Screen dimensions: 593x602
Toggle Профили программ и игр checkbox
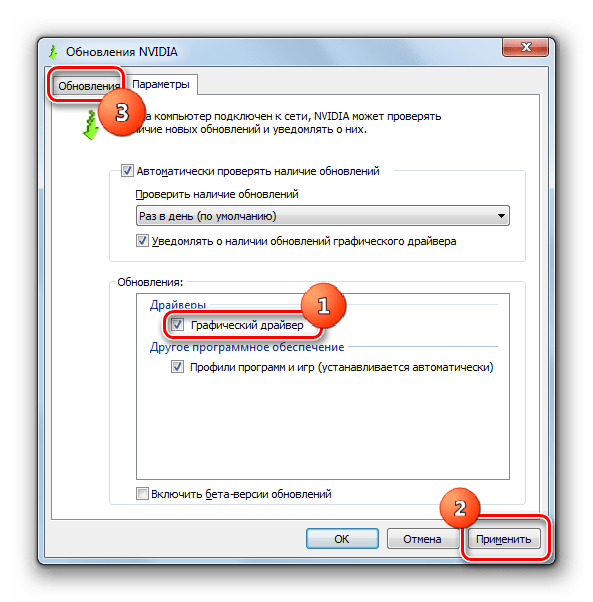177,367
